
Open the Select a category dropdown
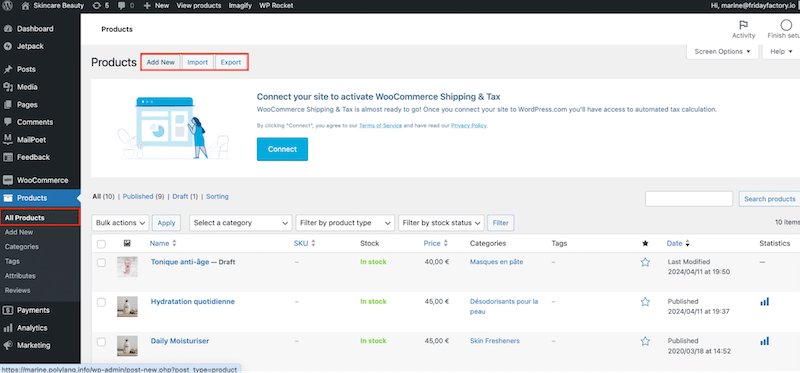241,223
